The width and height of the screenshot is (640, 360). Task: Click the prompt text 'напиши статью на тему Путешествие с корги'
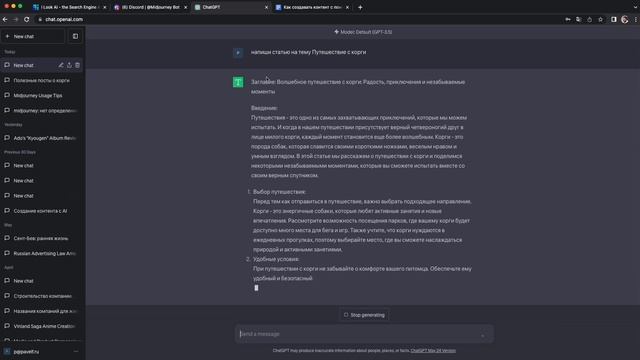coord(308,52)
